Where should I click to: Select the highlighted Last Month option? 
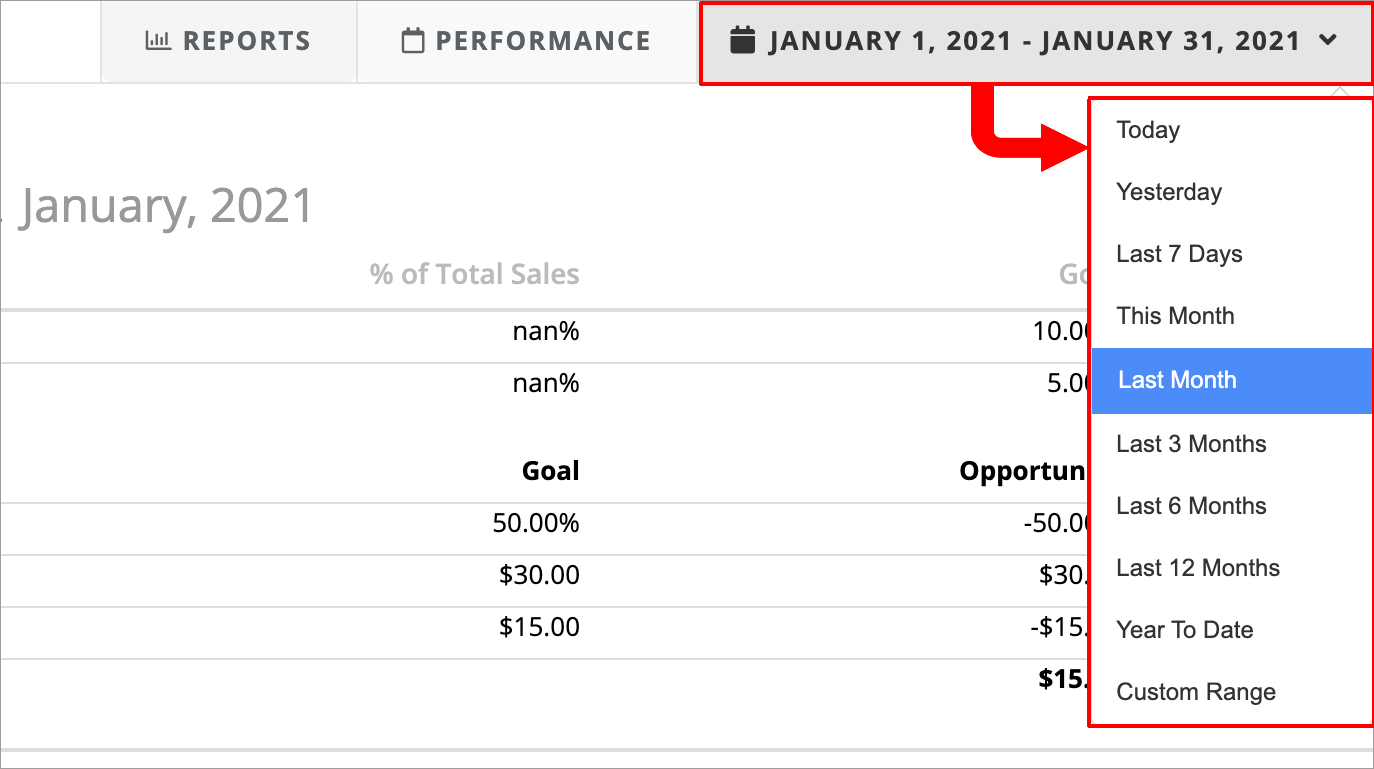click(1176, 380)
